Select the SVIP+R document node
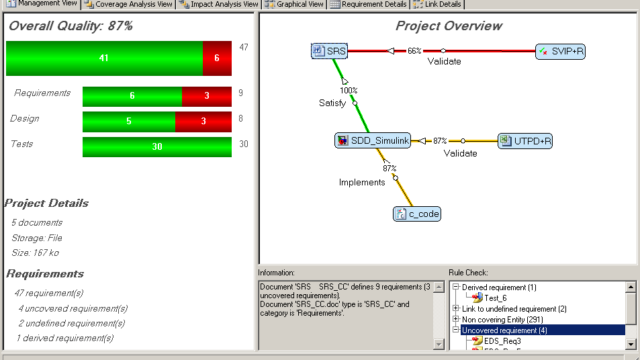Screen dimensions: 640x360 tap(560, 51)
